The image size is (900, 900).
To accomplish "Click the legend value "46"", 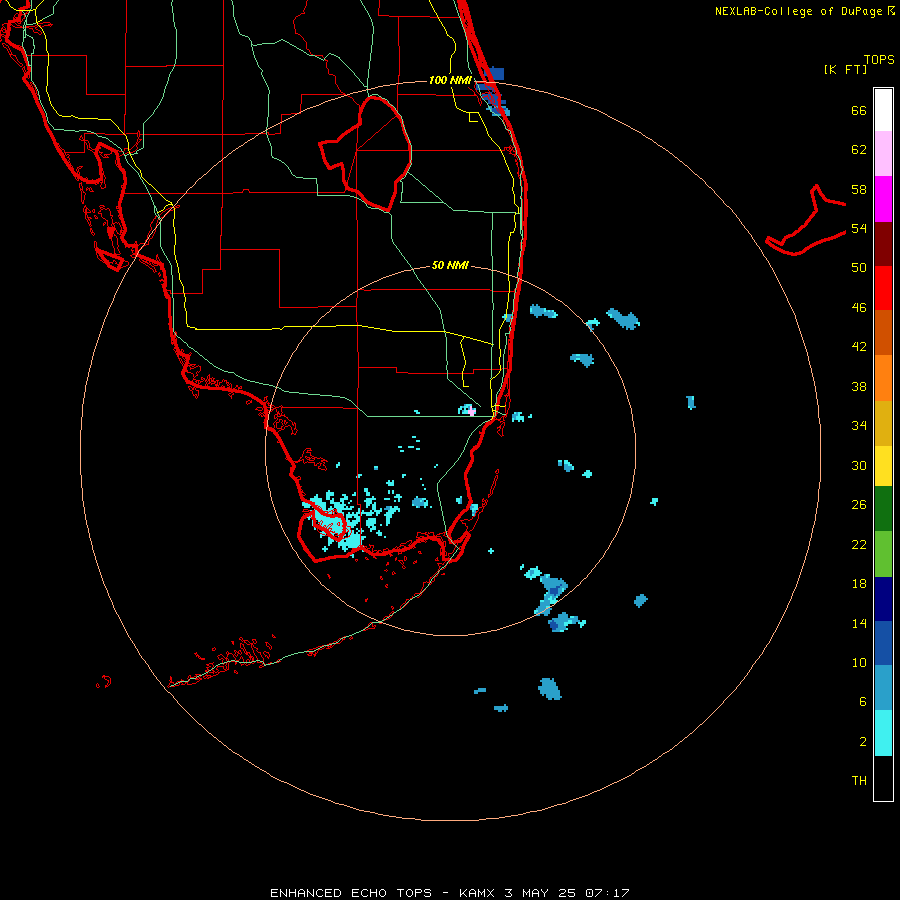I will [x=859, y=308].
